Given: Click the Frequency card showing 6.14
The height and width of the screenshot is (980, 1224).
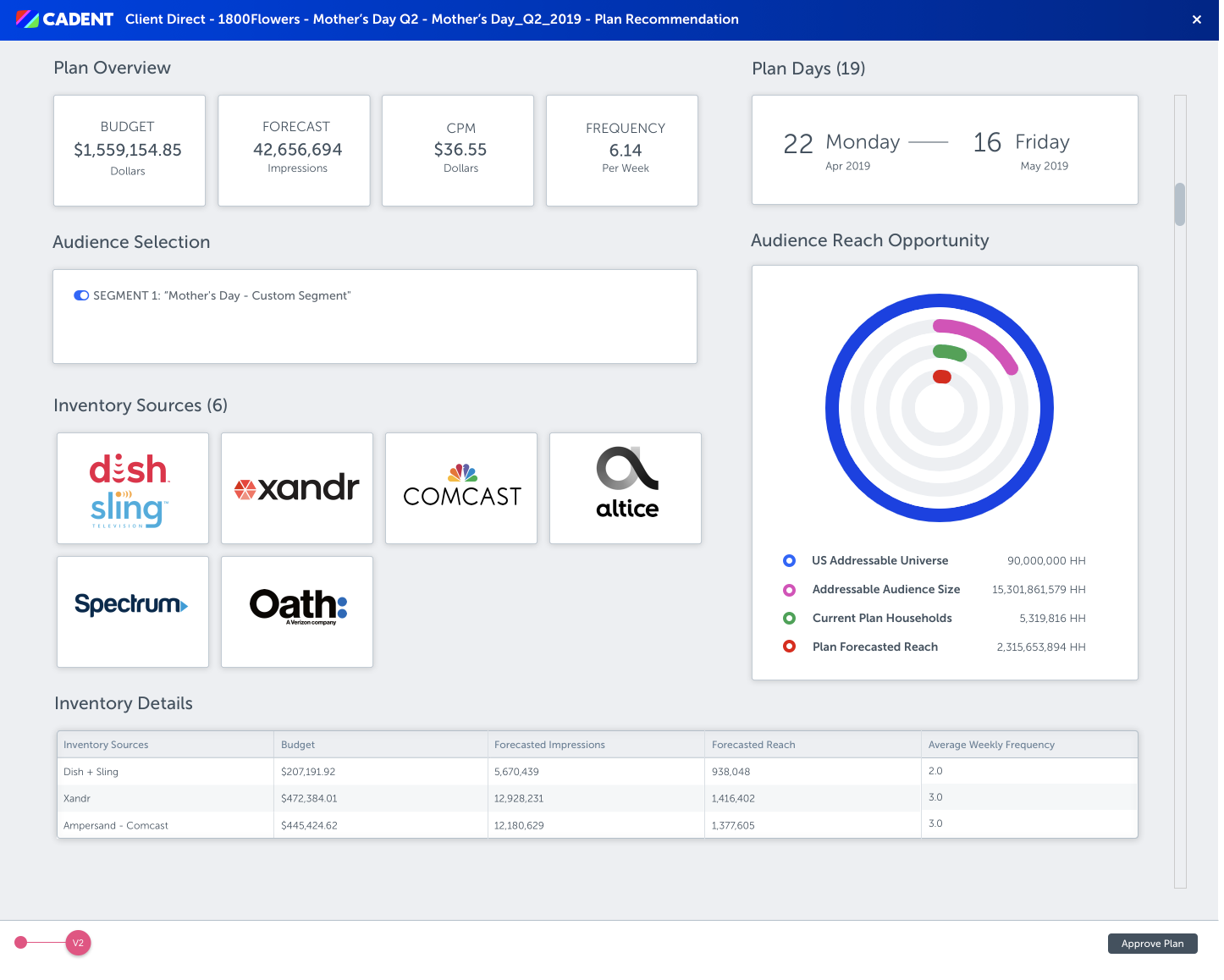Looking at the screenshot, I should [x=622, y=151].
